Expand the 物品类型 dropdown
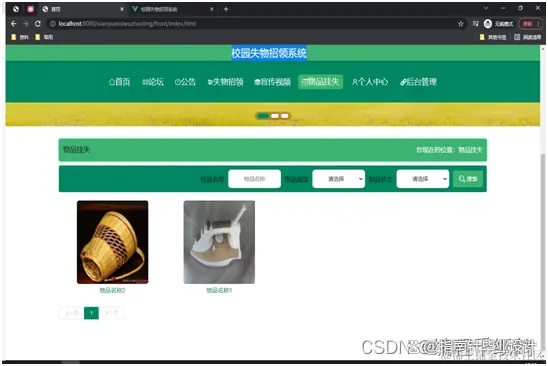 (339, 179)
